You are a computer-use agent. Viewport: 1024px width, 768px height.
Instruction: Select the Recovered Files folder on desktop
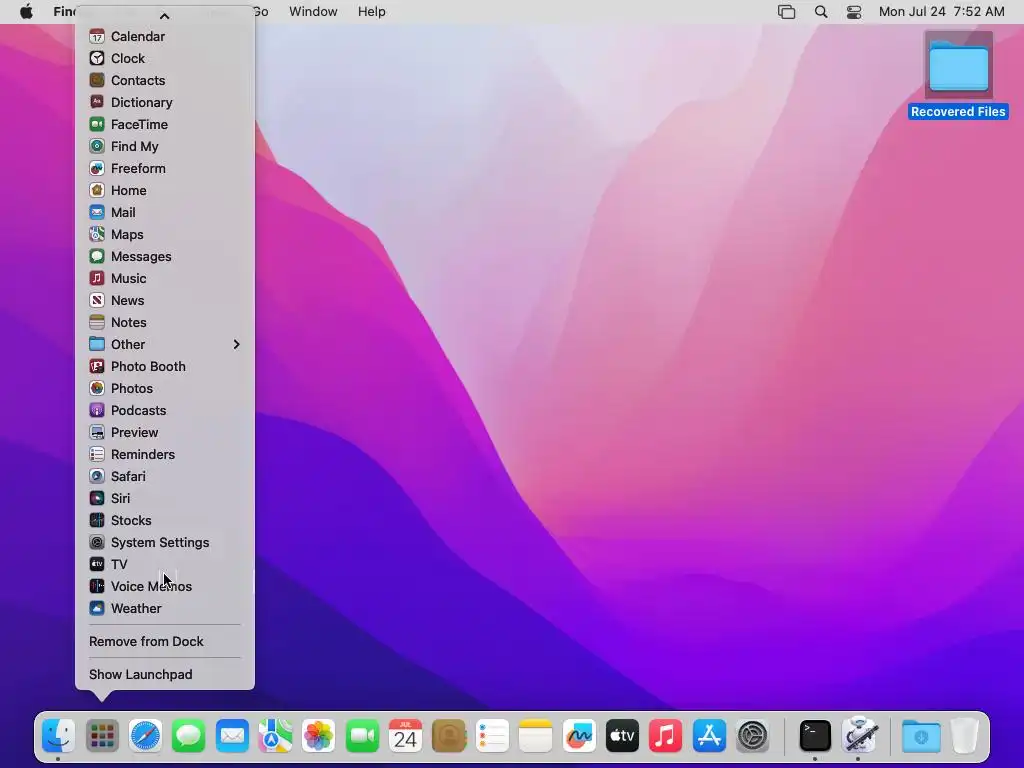pos(958,74)
